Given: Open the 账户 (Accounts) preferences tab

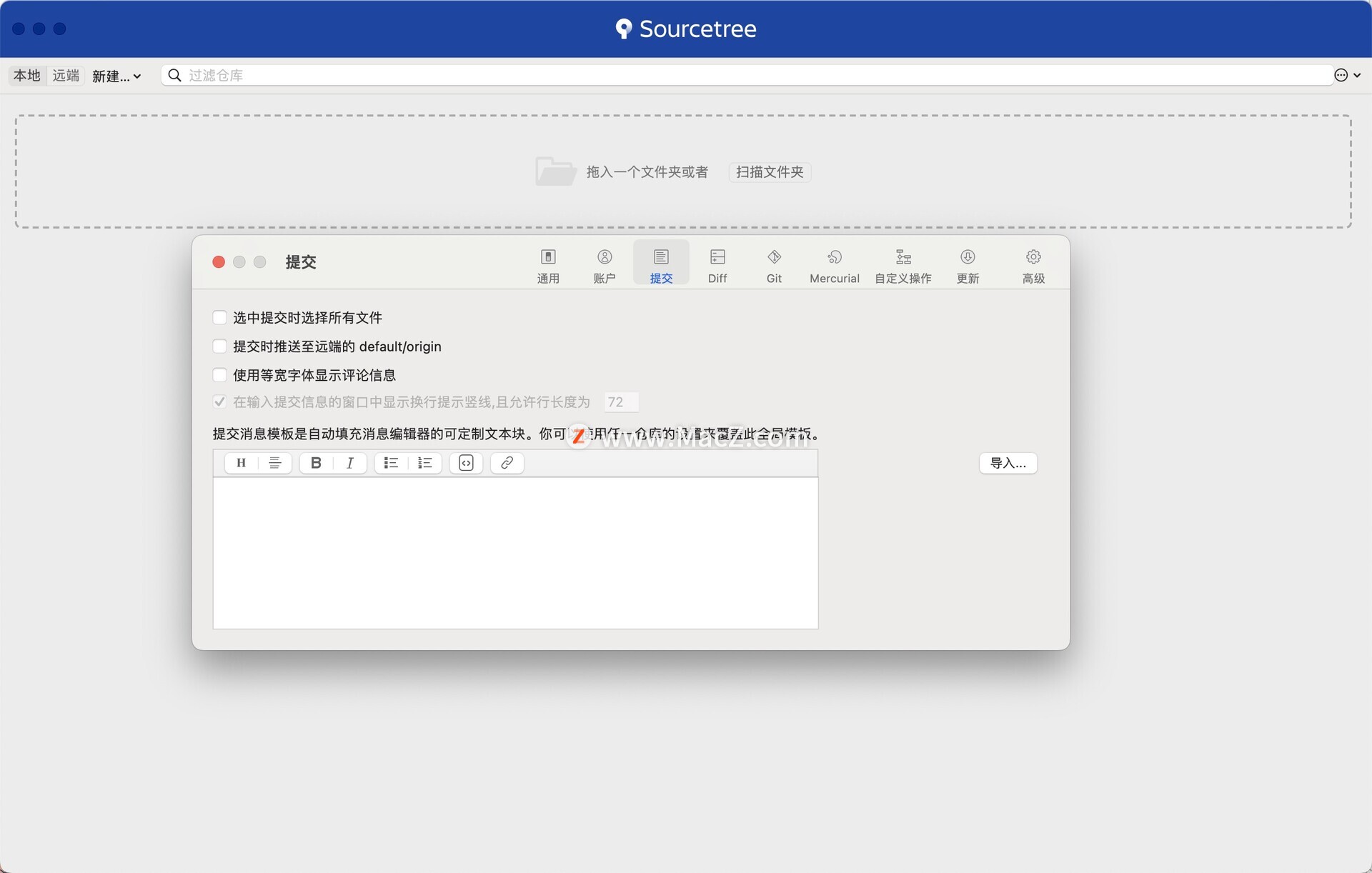Looking at the screenshot, I should point(605,265).
